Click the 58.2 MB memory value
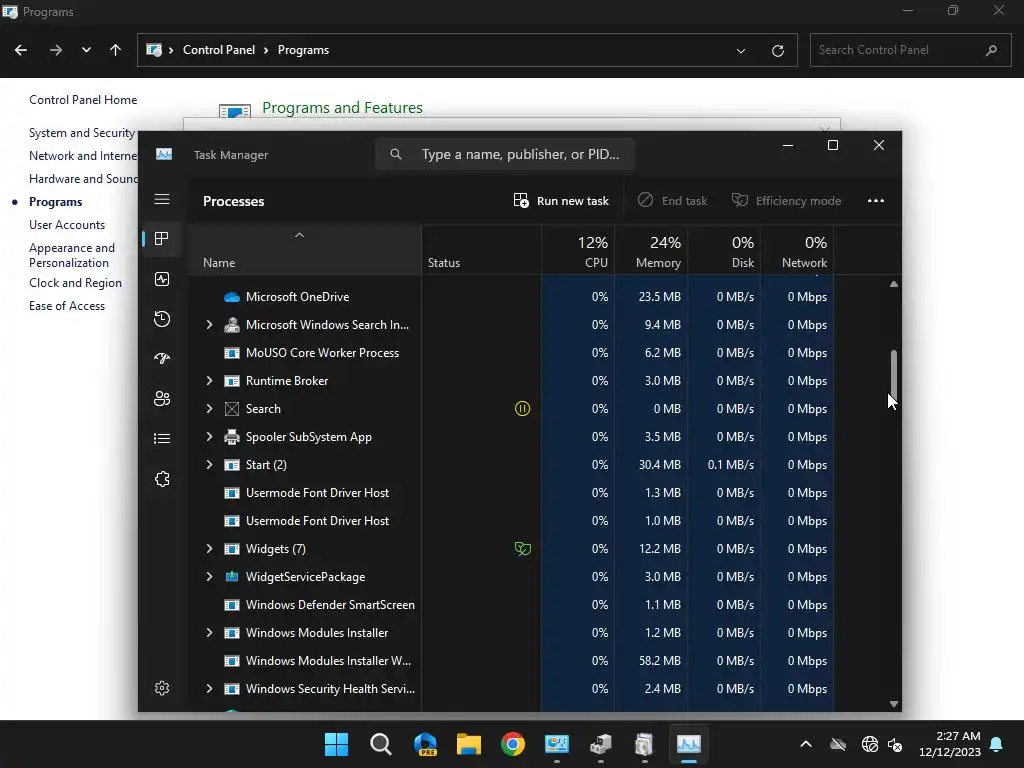The width and height of the screenshot is (1024, 768). pyautogui.click(x=660, y=660)
